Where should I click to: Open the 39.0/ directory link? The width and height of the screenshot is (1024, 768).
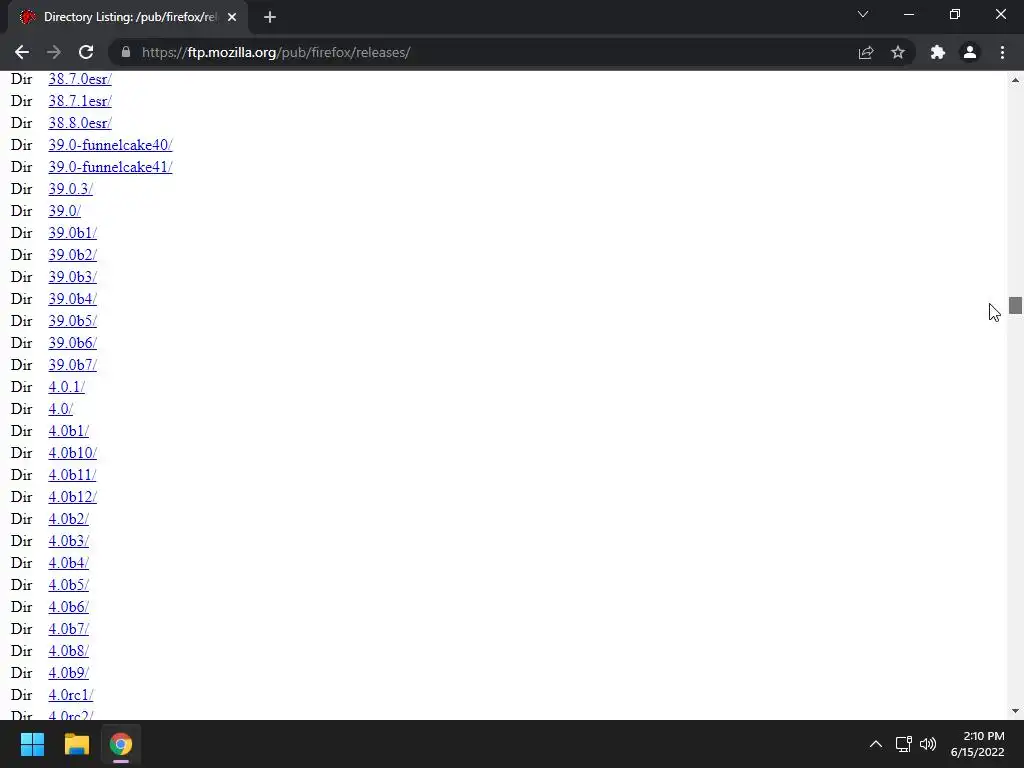[x=65, y=211]
